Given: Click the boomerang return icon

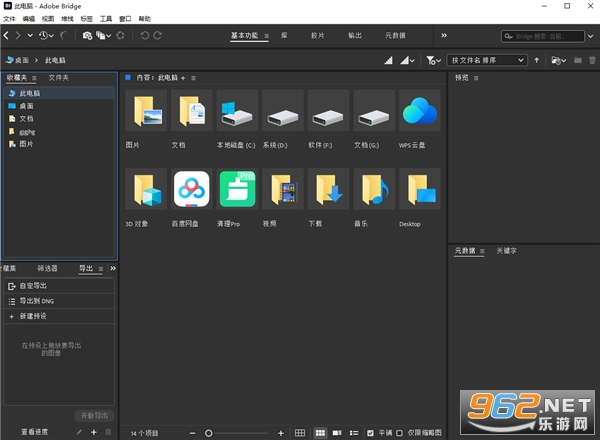Looking at the screenshot, I should (x=63, y=36).
